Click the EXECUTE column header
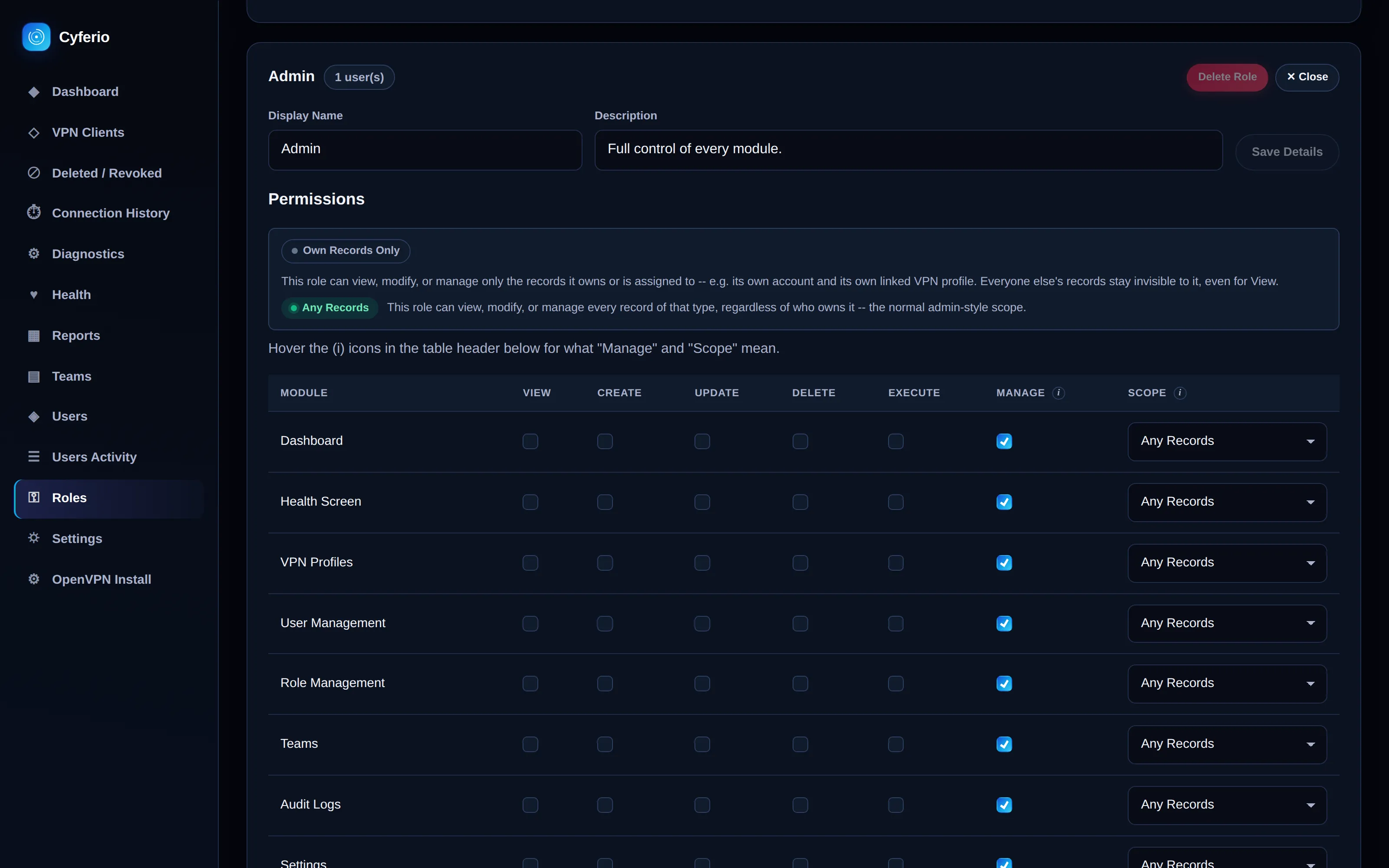The image size is (1389, 868). click(x=914, y=393)
